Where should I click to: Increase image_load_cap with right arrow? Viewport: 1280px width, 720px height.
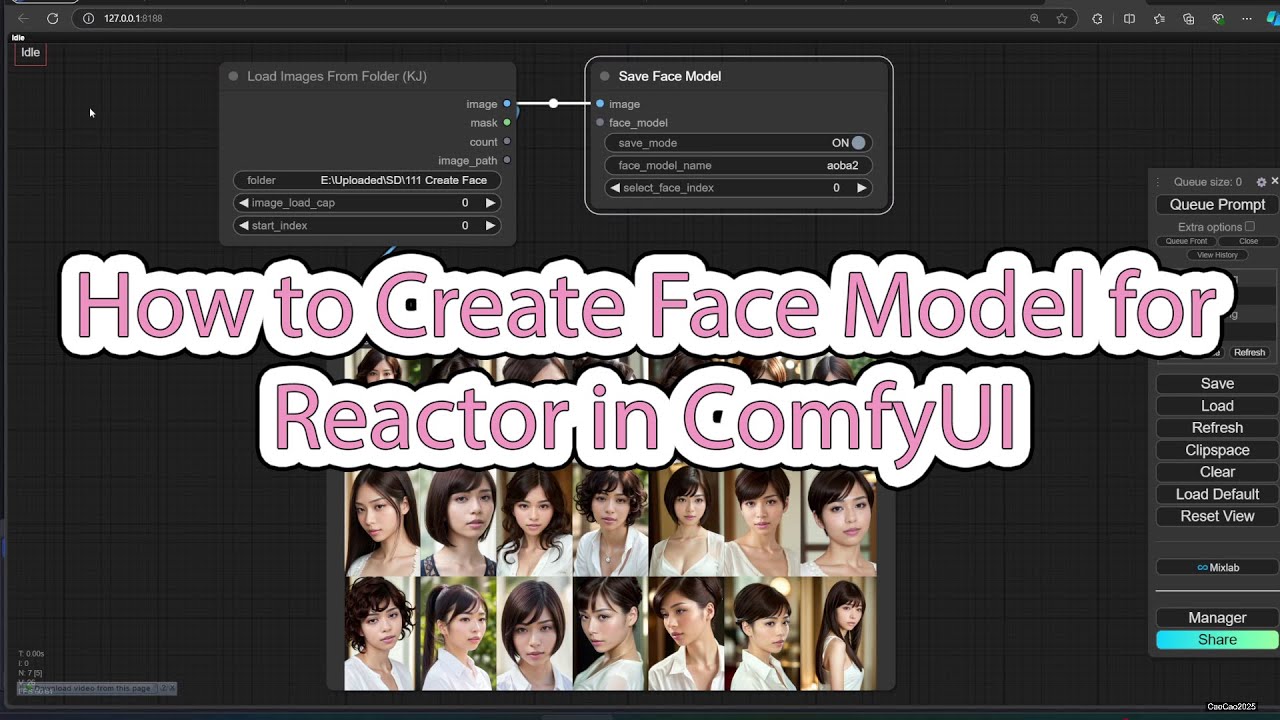point(490,203)
